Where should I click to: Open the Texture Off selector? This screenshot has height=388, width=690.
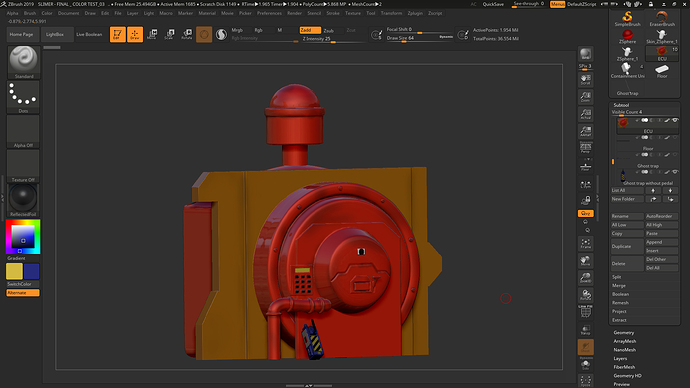pos(23,166)
